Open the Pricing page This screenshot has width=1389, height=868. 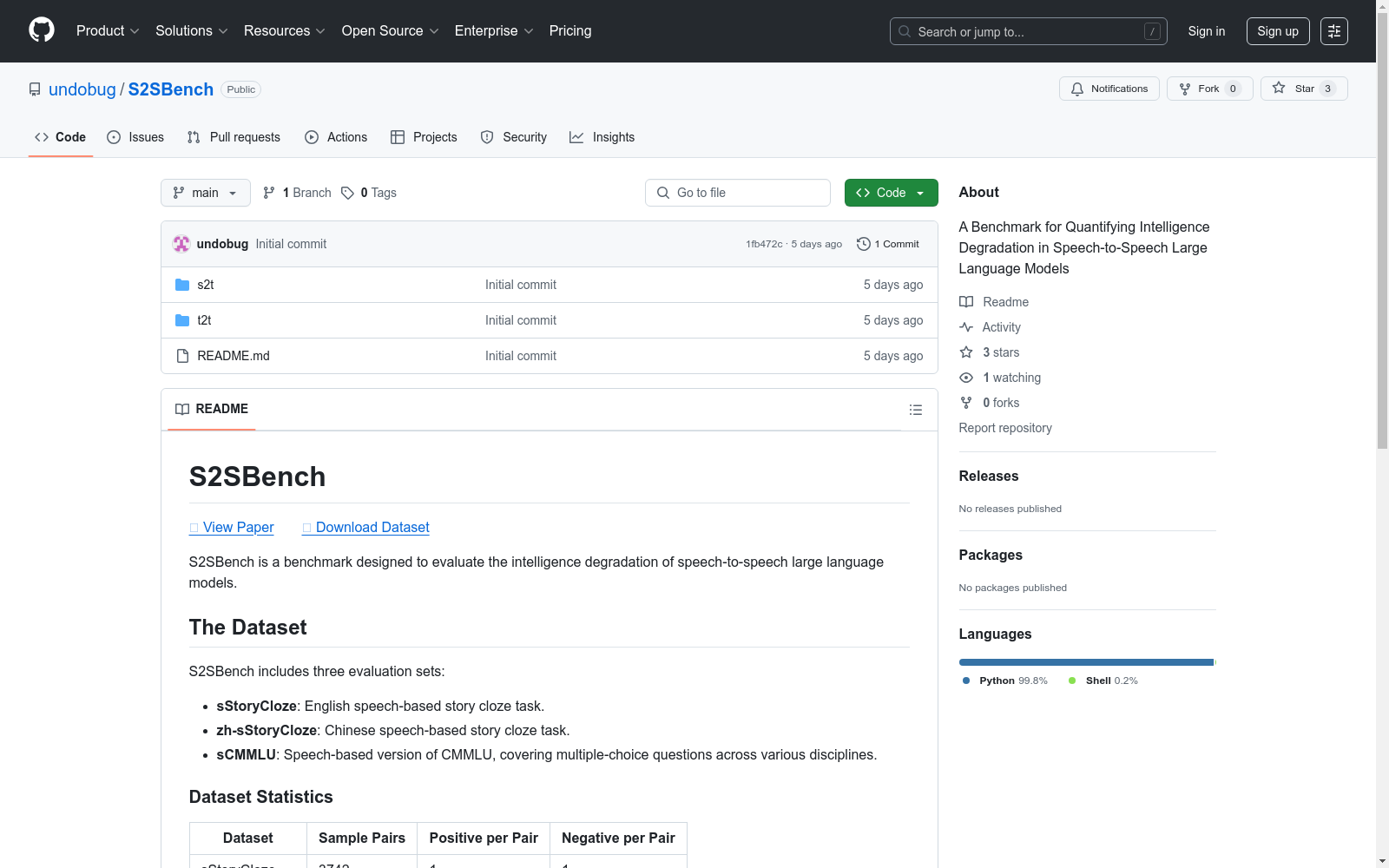coord(570,30)
